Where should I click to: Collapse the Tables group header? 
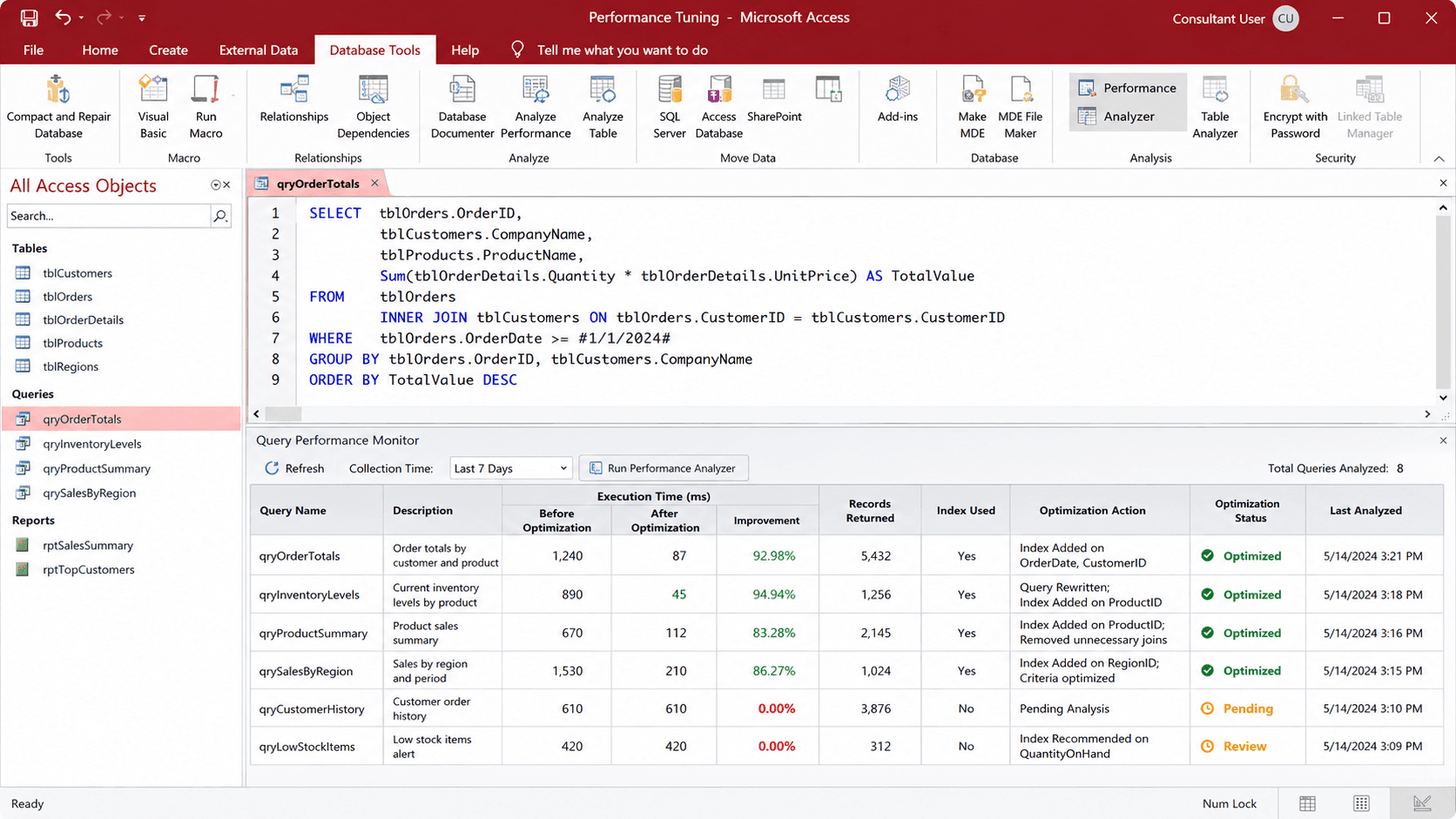pos(30,248)
